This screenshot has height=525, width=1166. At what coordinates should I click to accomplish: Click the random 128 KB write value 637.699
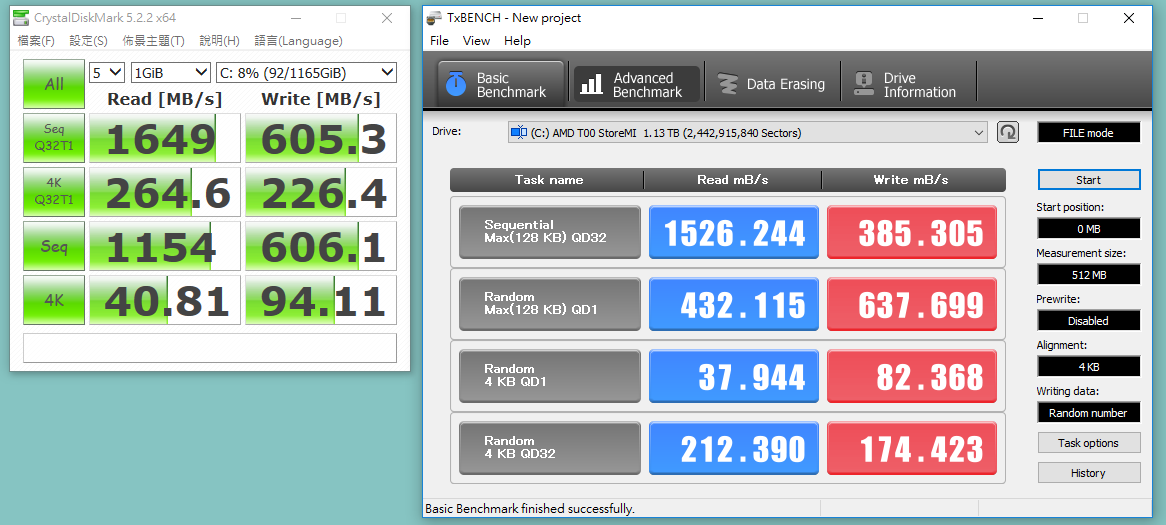(x=912, y=304)
